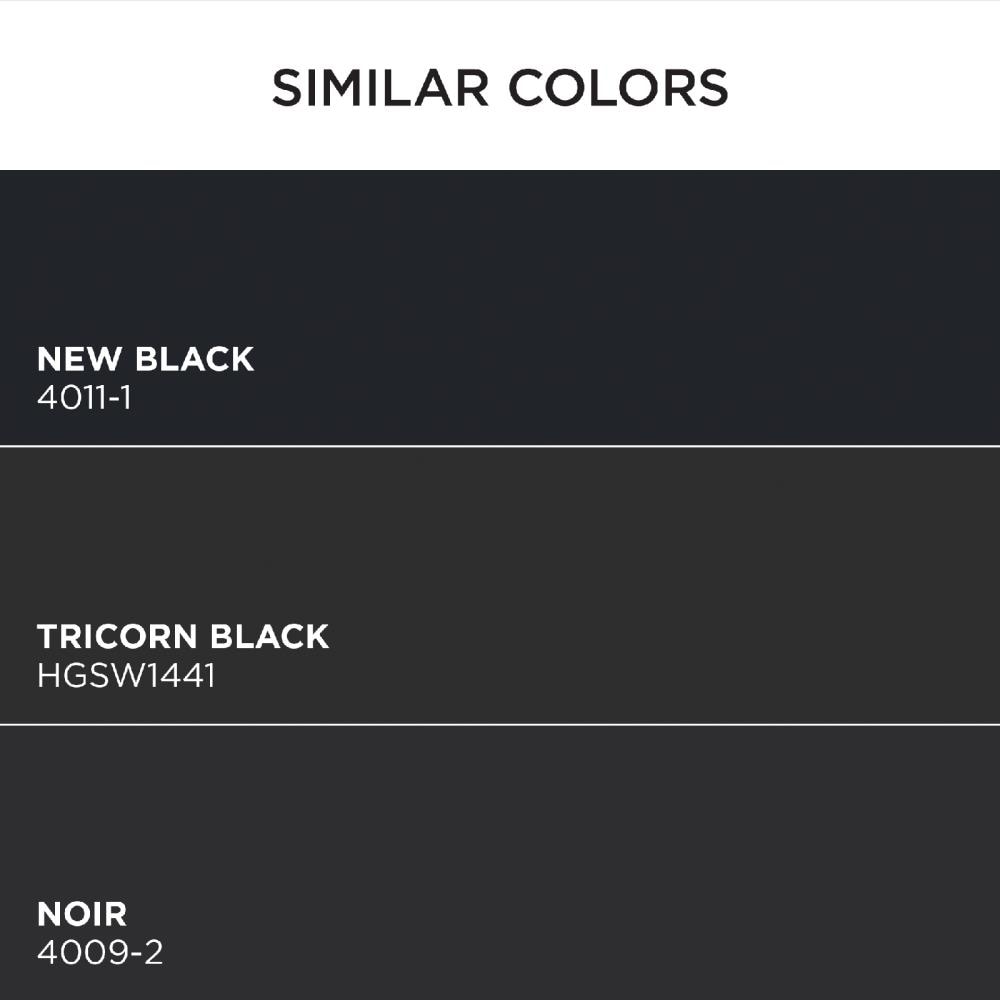Screen dimensions: 1000x1000
Task: Choose the Noir color swatch
Action: (x=500, y=863)
